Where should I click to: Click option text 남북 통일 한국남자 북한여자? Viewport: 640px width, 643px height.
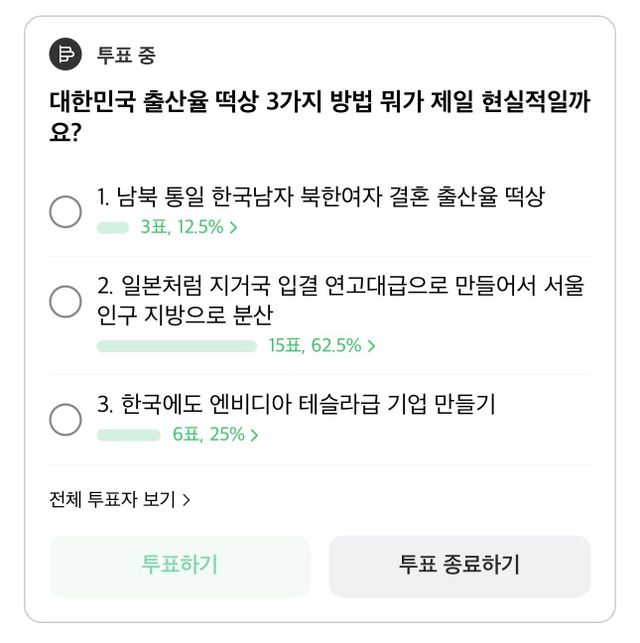tap(321, 197)
